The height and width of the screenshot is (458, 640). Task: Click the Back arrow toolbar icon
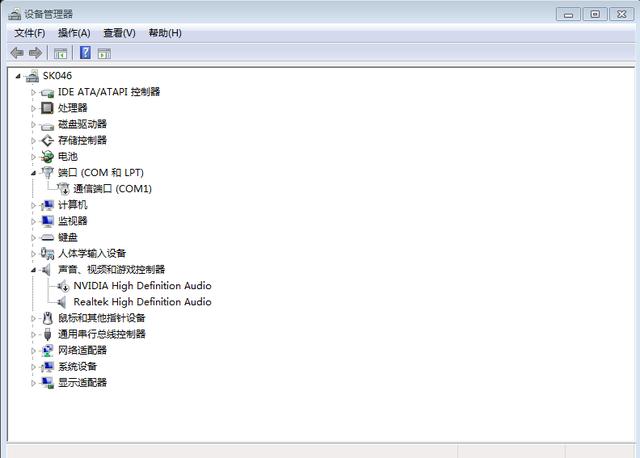coord(17,53)
